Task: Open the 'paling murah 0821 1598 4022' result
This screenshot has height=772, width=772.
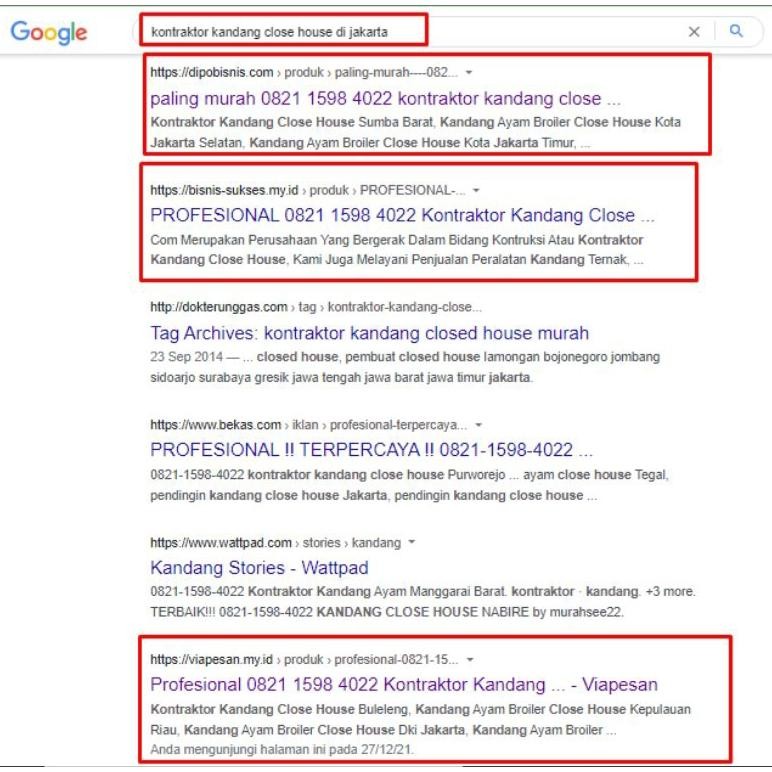Action: (386, 98)
